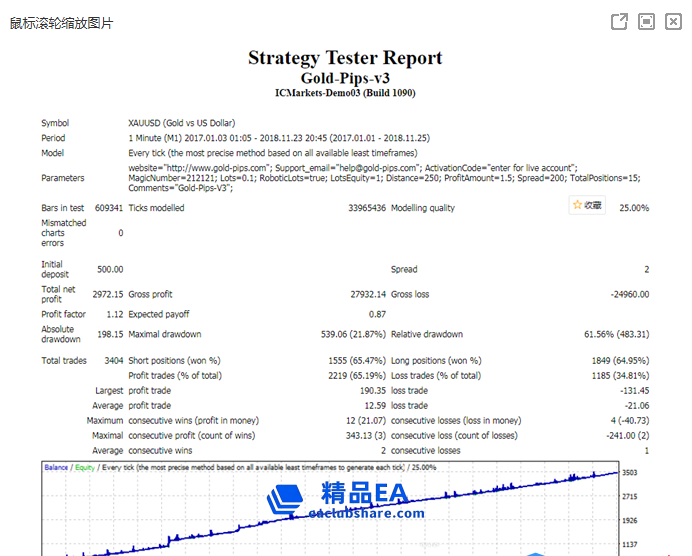Close the image viewer

(x=673, y=22)
